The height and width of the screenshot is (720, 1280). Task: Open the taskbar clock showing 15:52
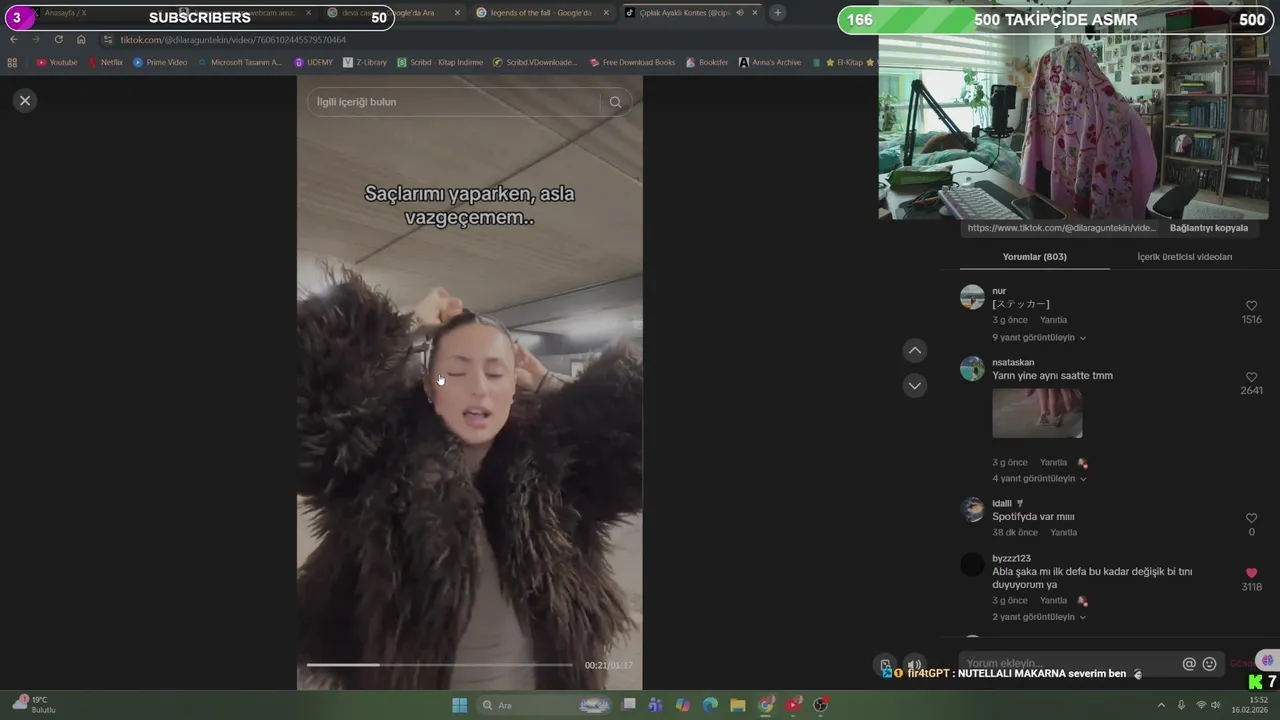1248,705
